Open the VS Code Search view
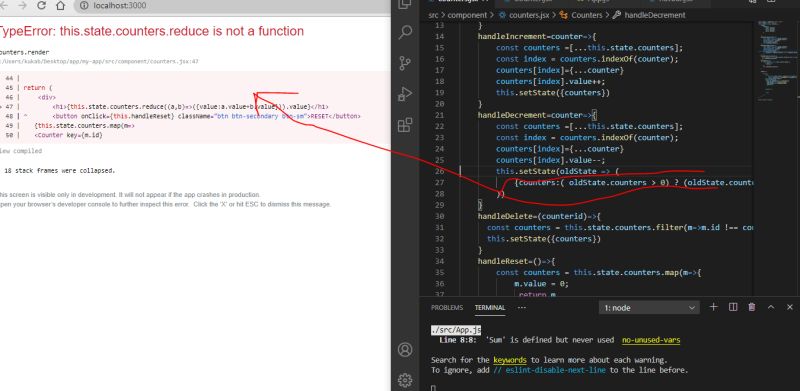 point(405,32)
